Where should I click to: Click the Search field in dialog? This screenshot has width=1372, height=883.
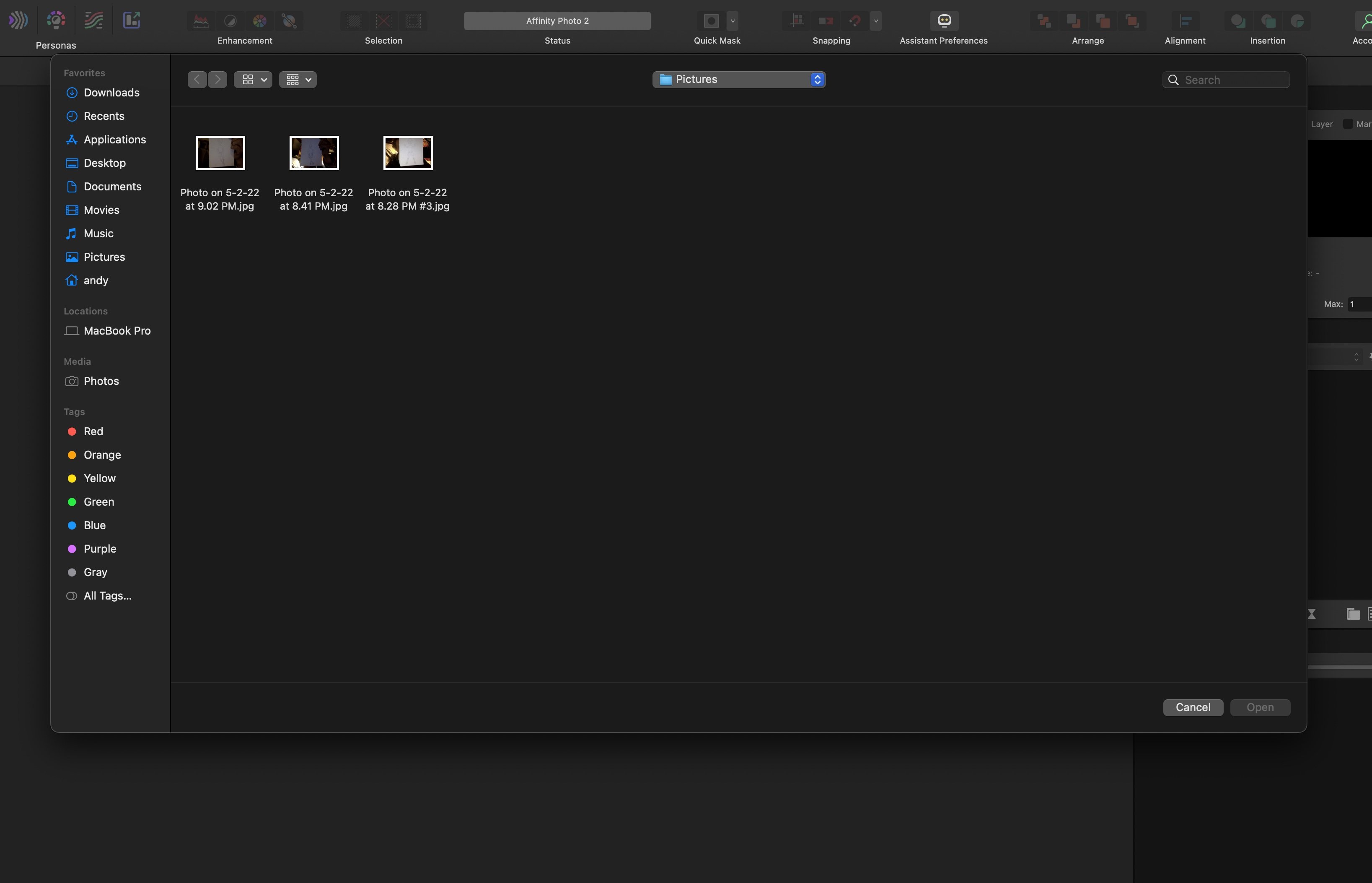[1226, 80]
